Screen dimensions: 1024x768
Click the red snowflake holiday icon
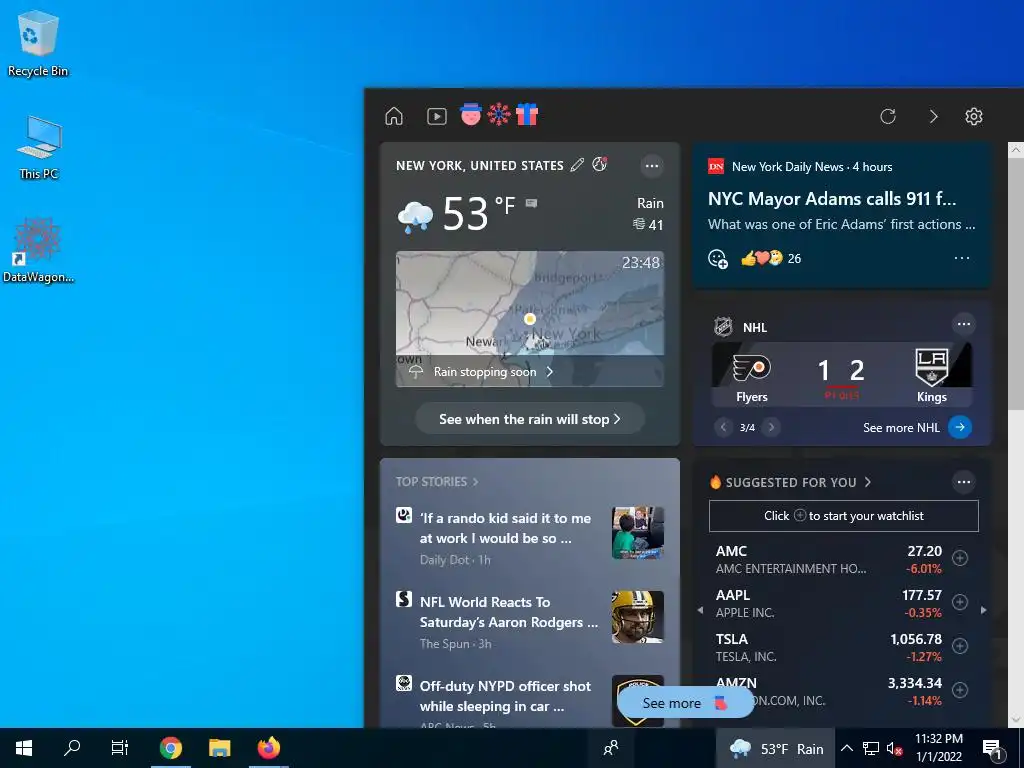tap(499, 115)
